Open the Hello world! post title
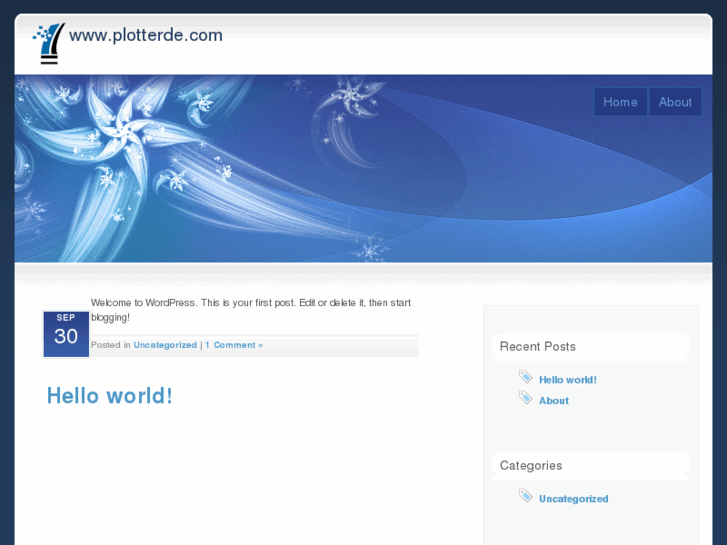 tap(110, 396)
